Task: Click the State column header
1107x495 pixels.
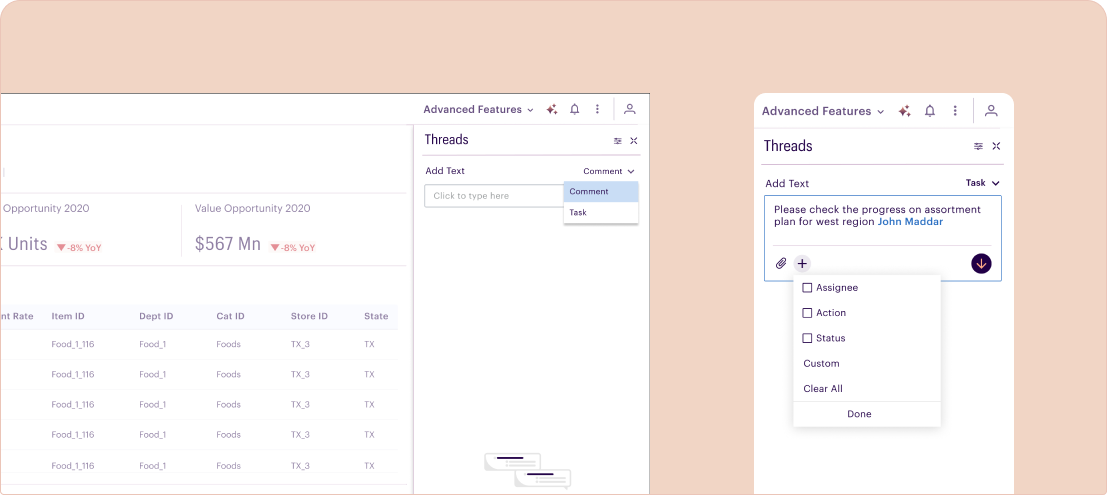Action: (x=376, y=316)
